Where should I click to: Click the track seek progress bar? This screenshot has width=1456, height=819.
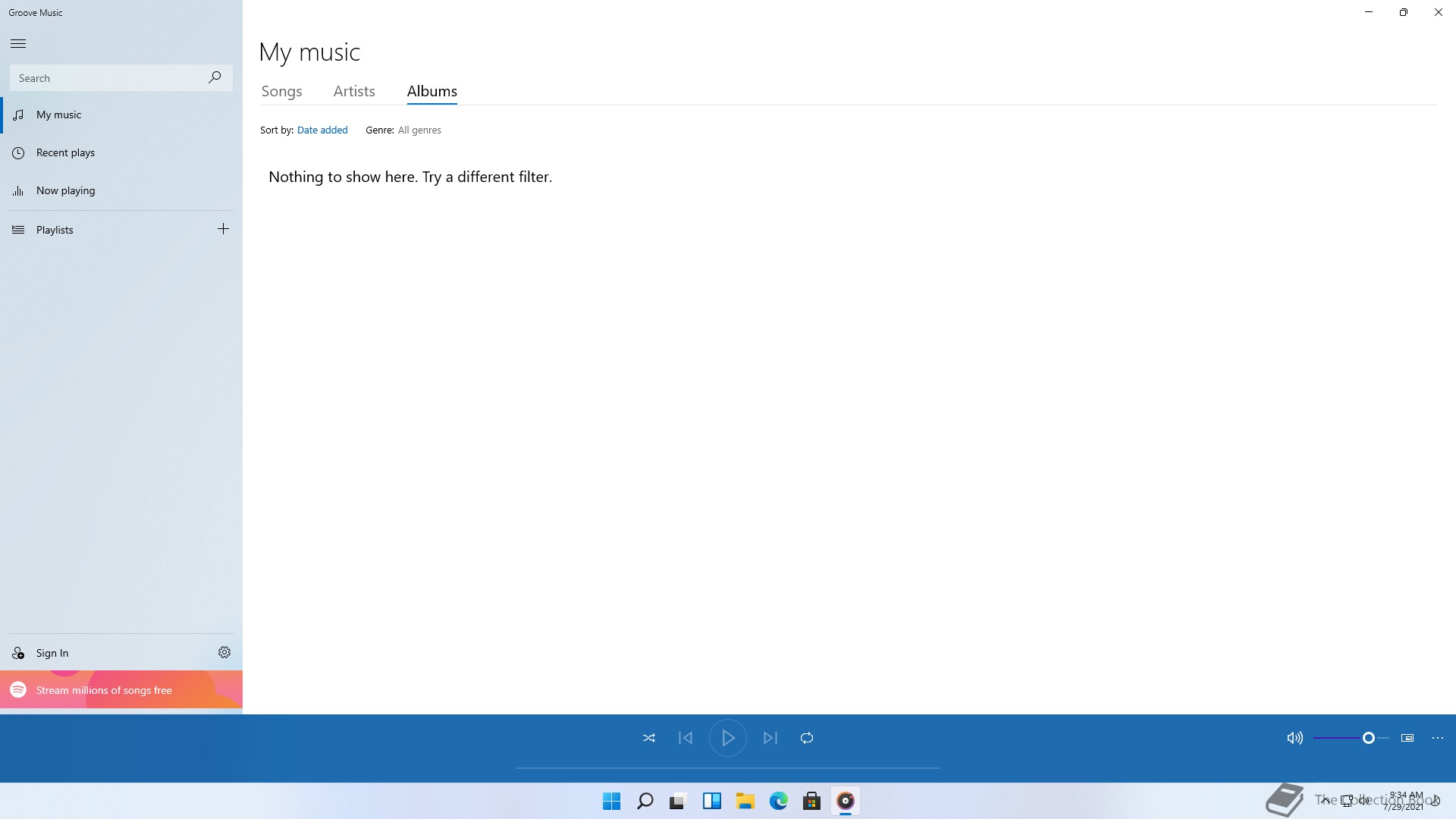tap(728, 768)
